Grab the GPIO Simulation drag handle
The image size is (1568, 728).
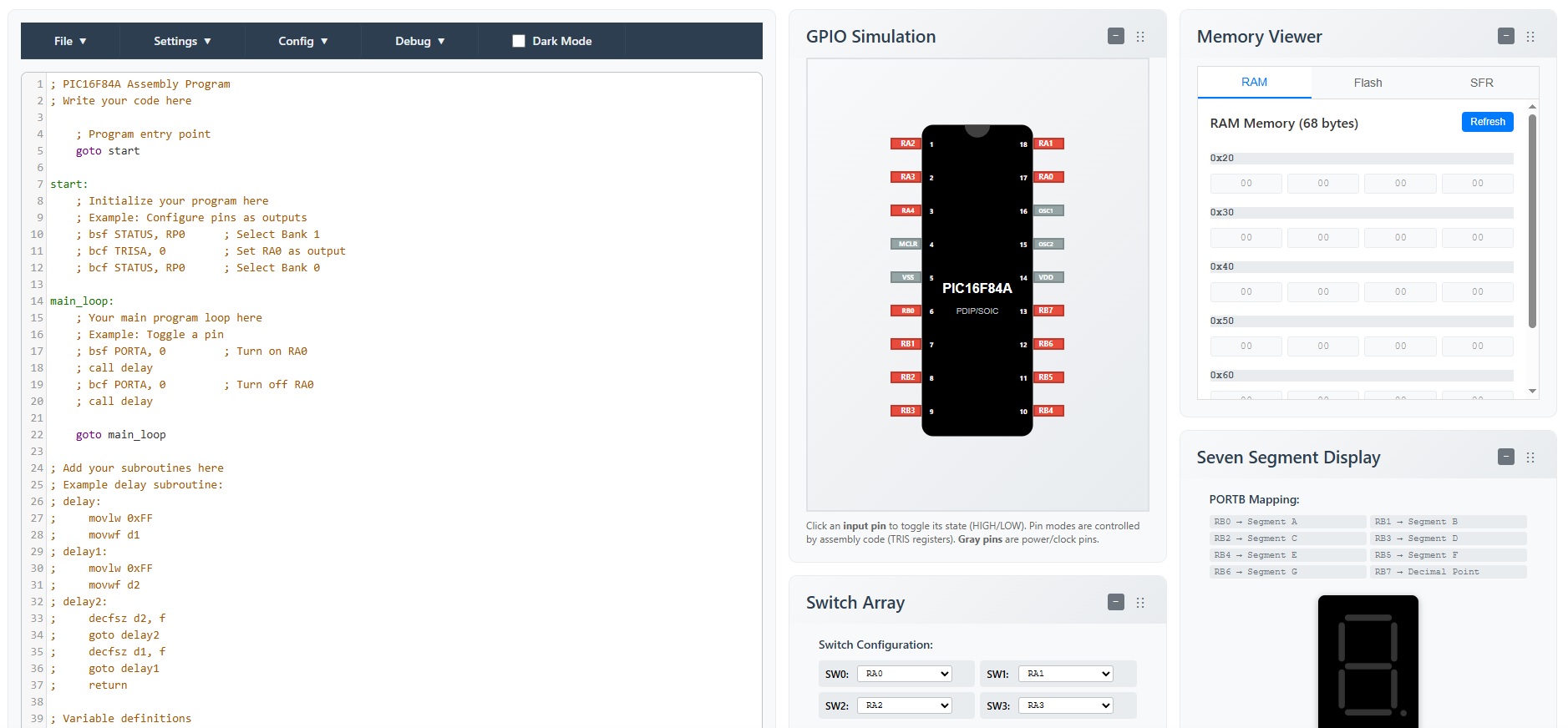coord(1140,37)
